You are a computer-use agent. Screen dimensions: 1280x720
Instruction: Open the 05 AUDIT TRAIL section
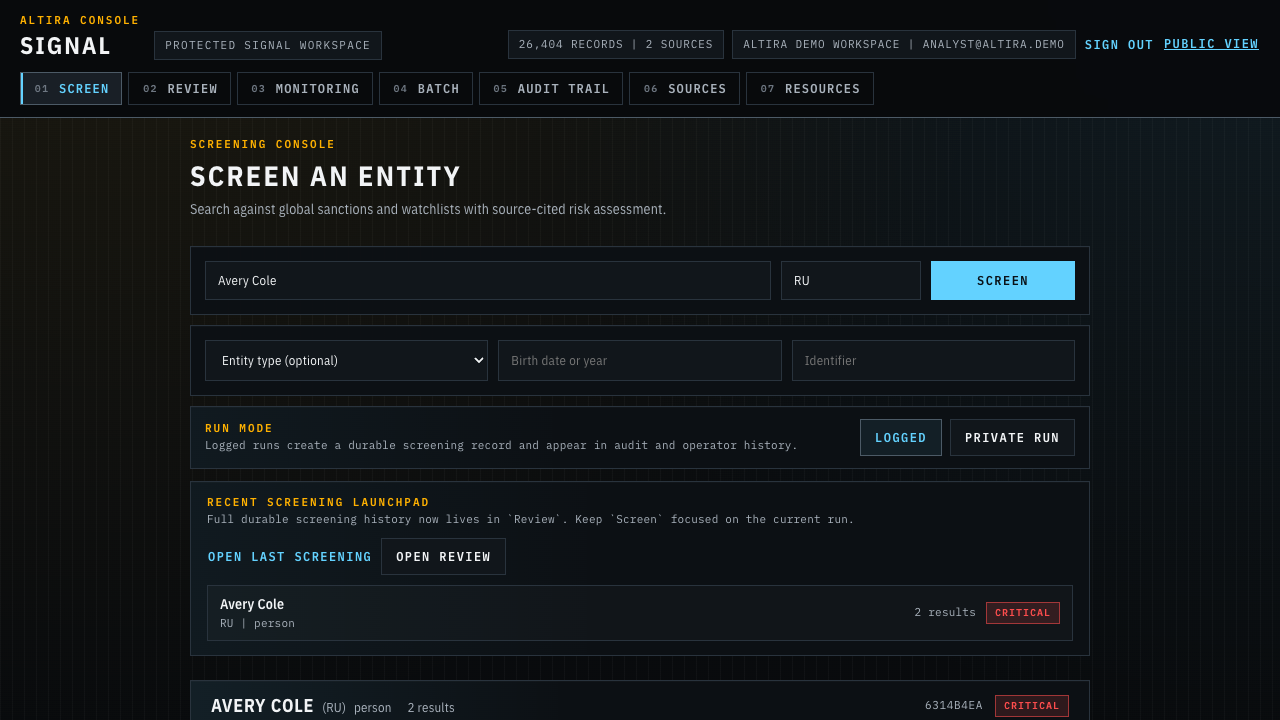tap(550, 88)
